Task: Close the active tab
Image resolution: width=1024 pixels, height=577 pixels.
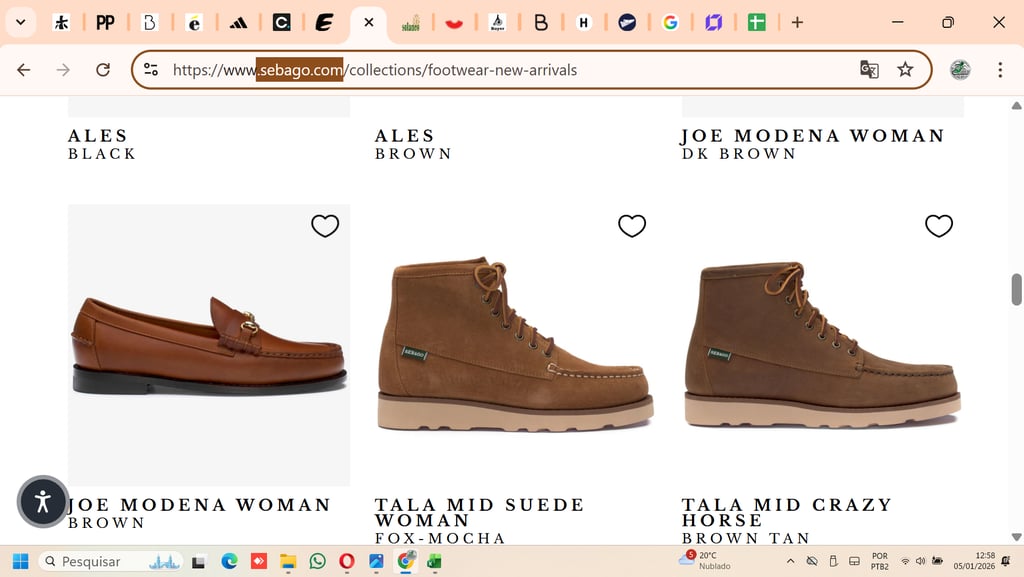Action: pos(369,23)
